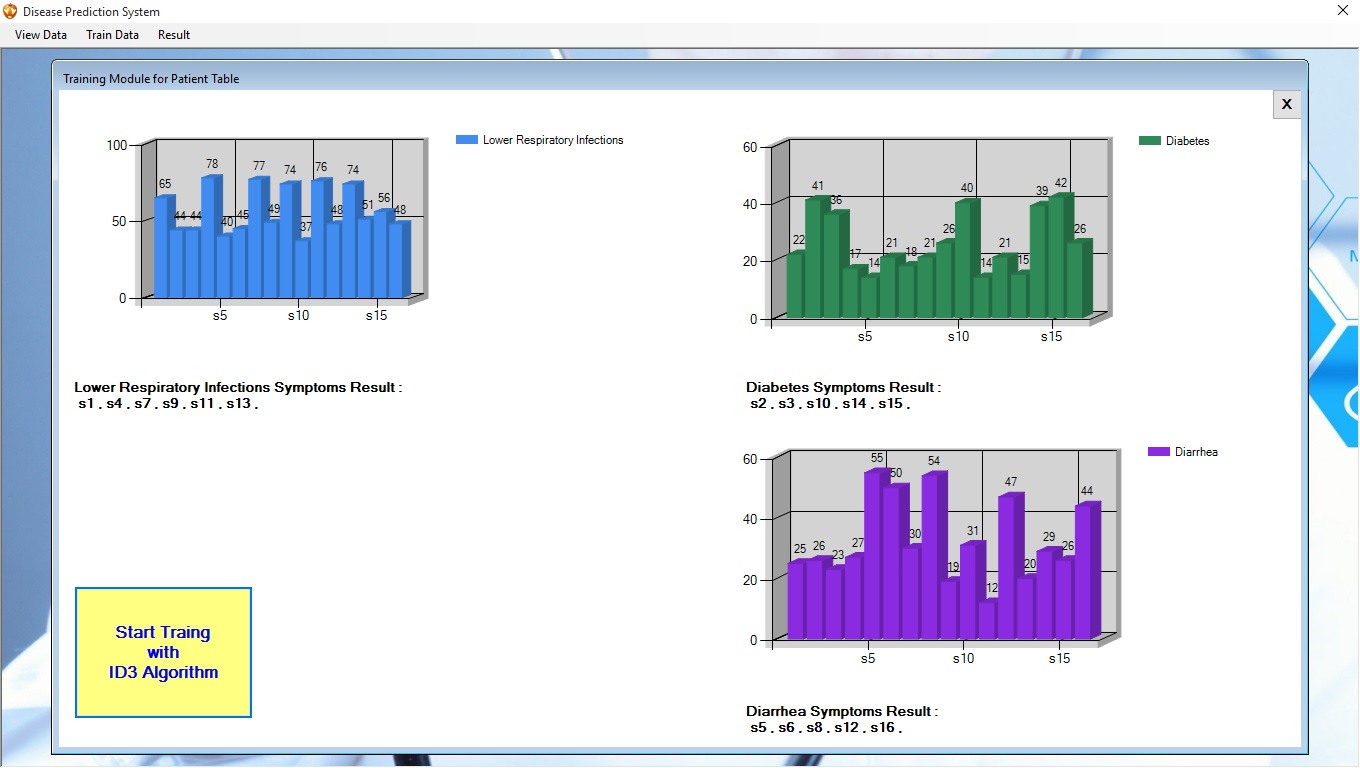Close the Training Module panel with X
This screenshot has width=1360, height=768.
pos(1286,104)
